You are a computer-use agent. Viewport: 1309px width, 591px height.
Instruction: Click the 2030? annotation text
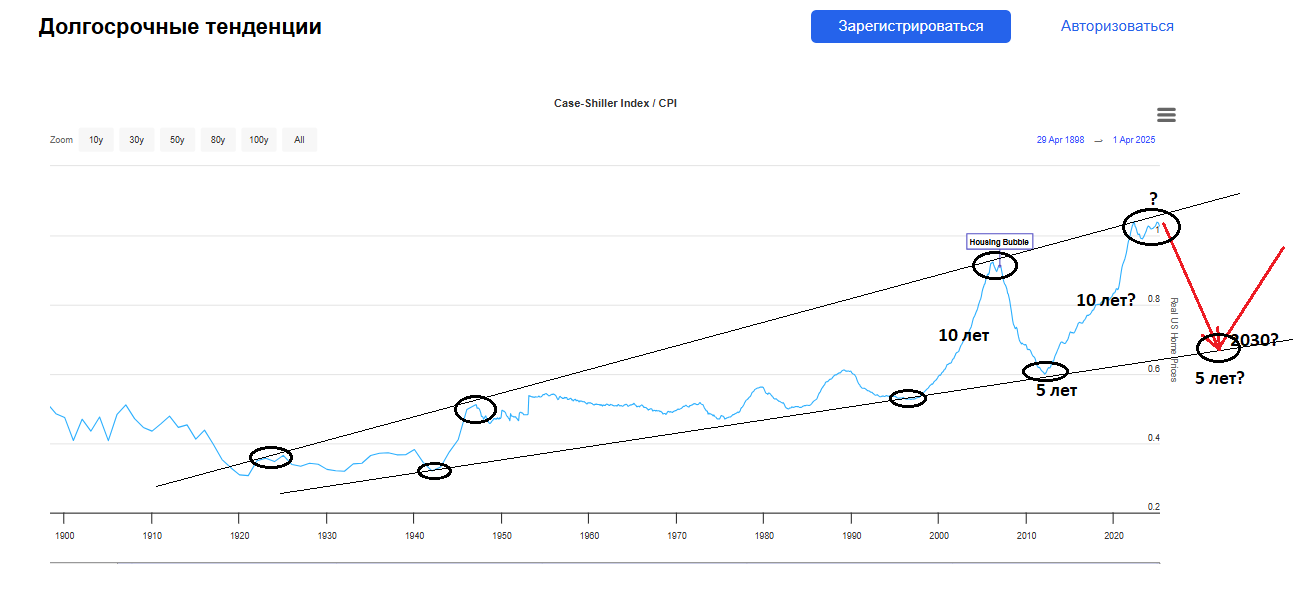coord(1254,341)
